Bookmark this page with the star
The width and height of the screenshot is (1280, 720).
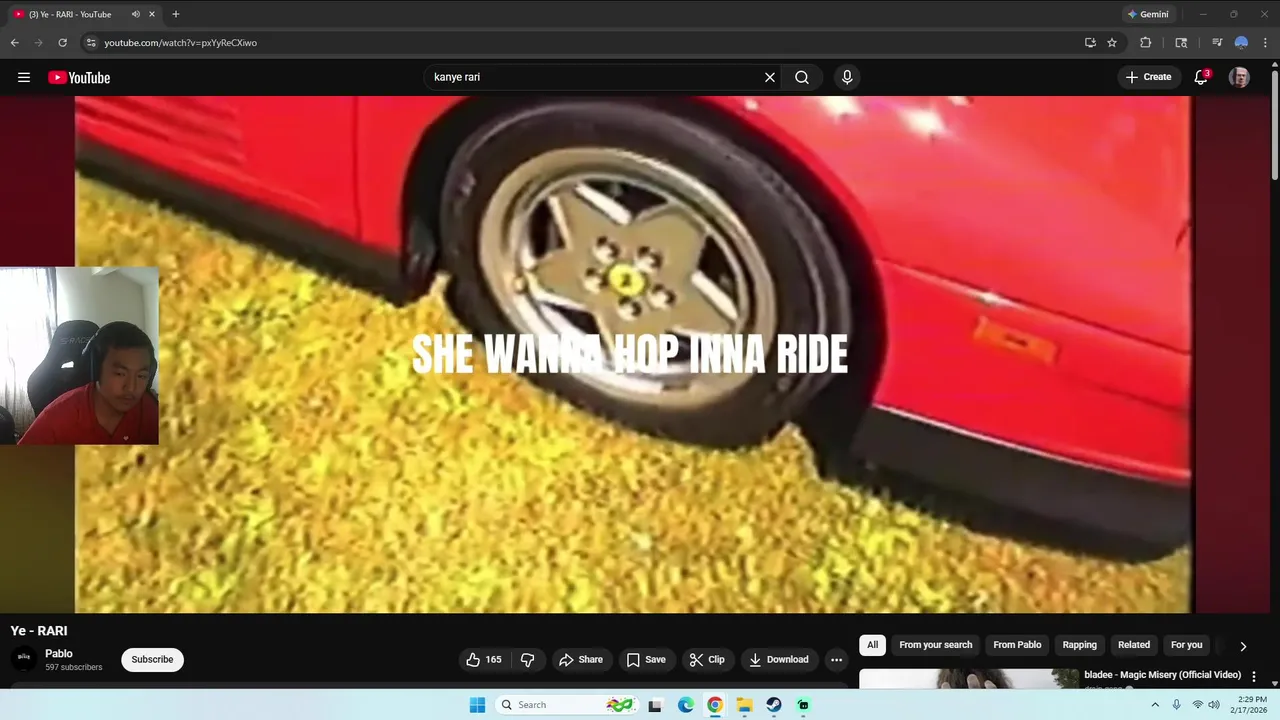click(x=1112, y=42)
